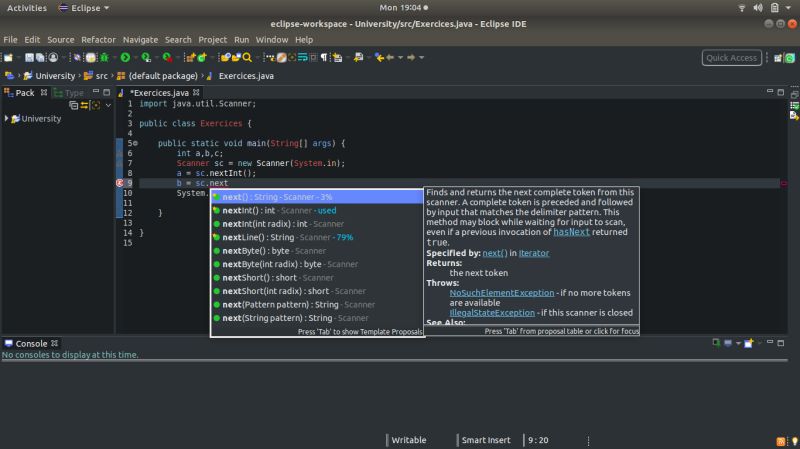Click the Open Type icon
Image resolution: width=800 pixels, height=449 pixels.
click(225, 58)
